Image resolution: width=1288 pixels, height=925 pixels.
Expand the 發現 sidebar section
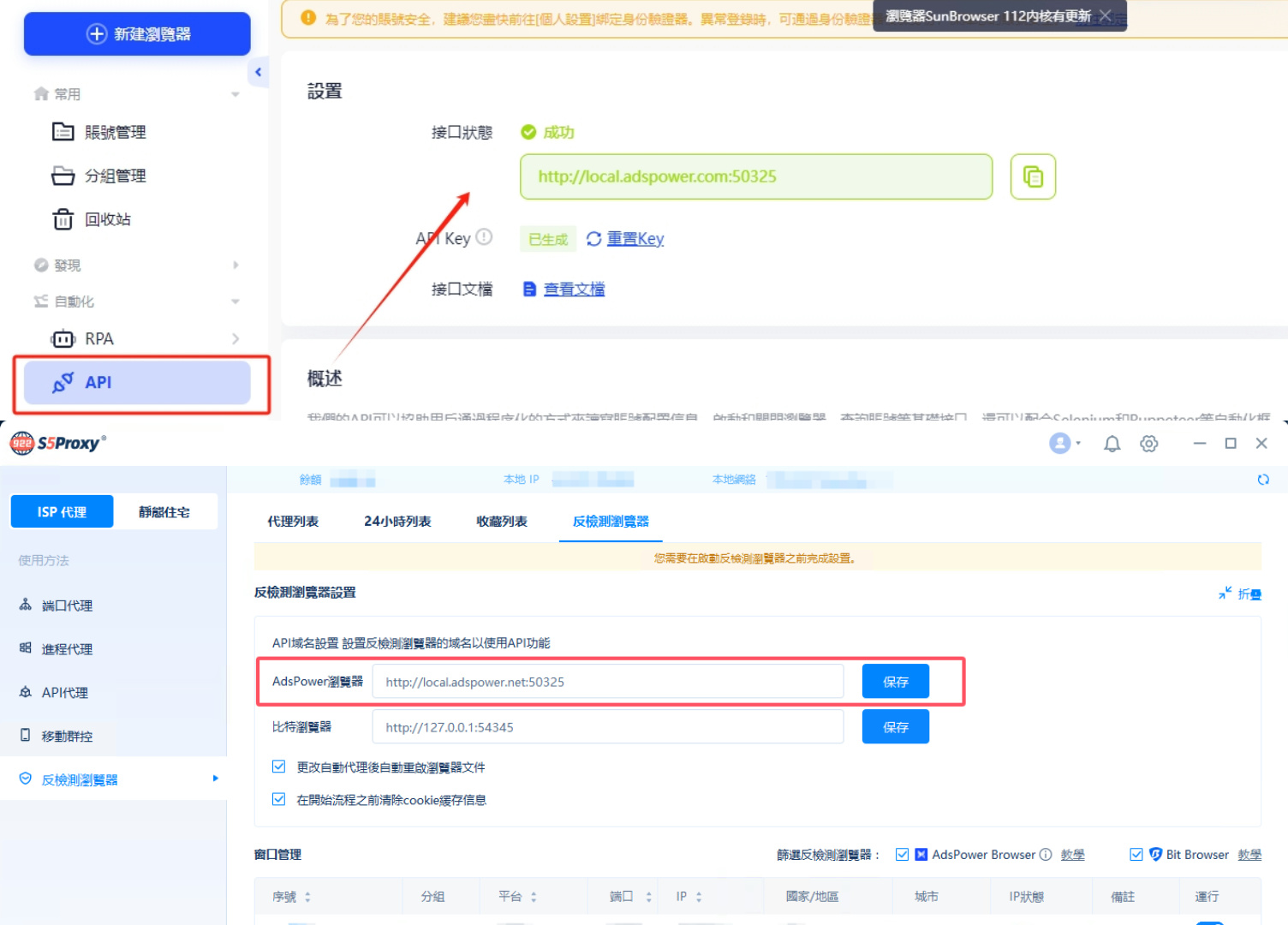coord(236,266)
